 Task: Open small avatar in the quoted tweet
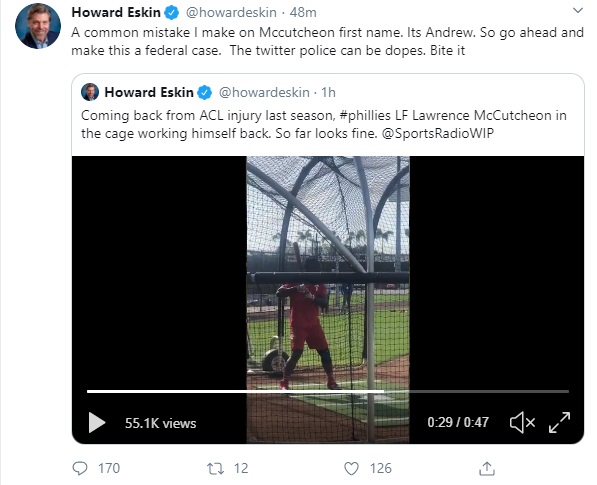point(90,92)
